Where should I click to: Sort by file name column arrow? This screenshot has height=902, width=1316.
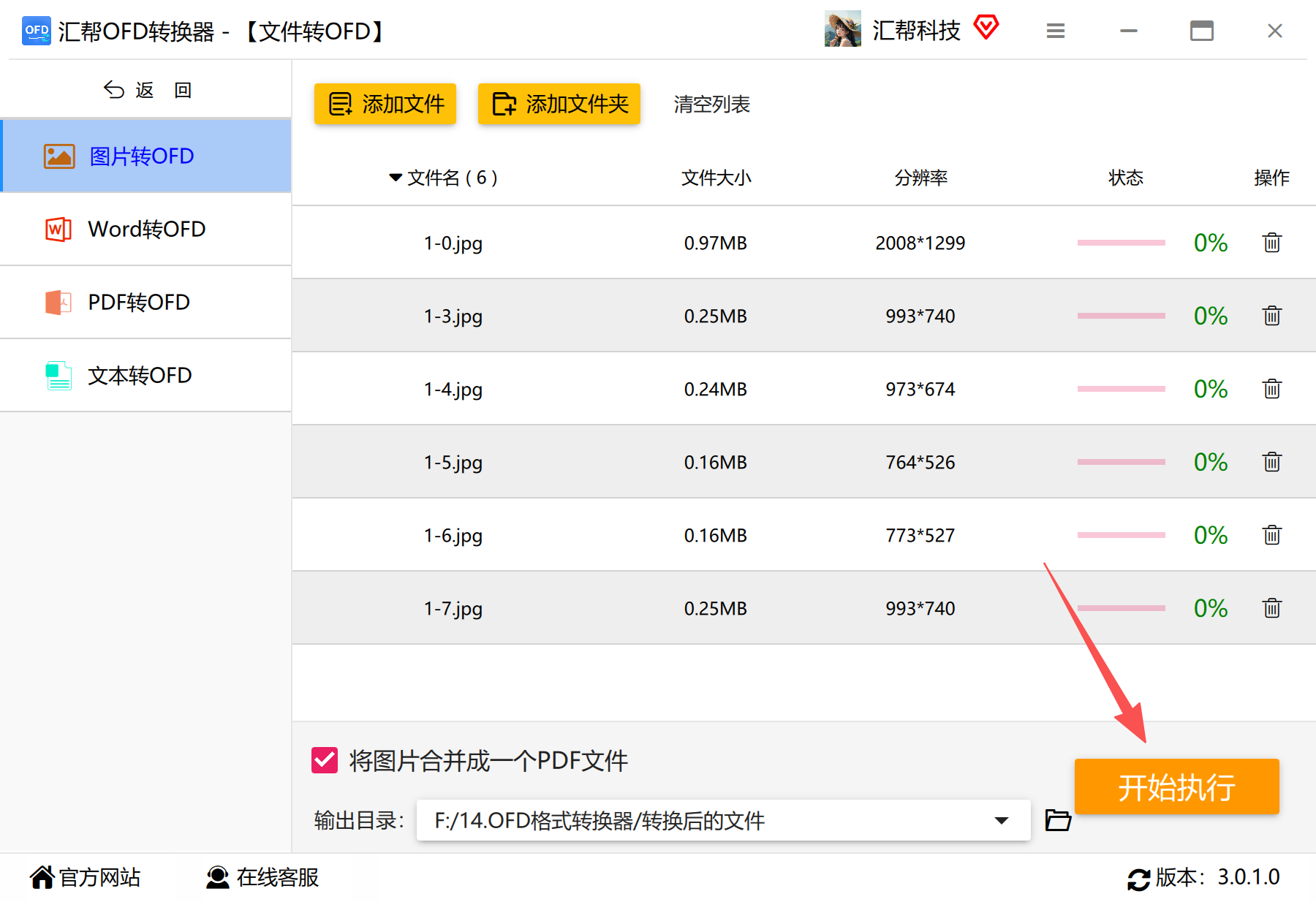(396, 178)
